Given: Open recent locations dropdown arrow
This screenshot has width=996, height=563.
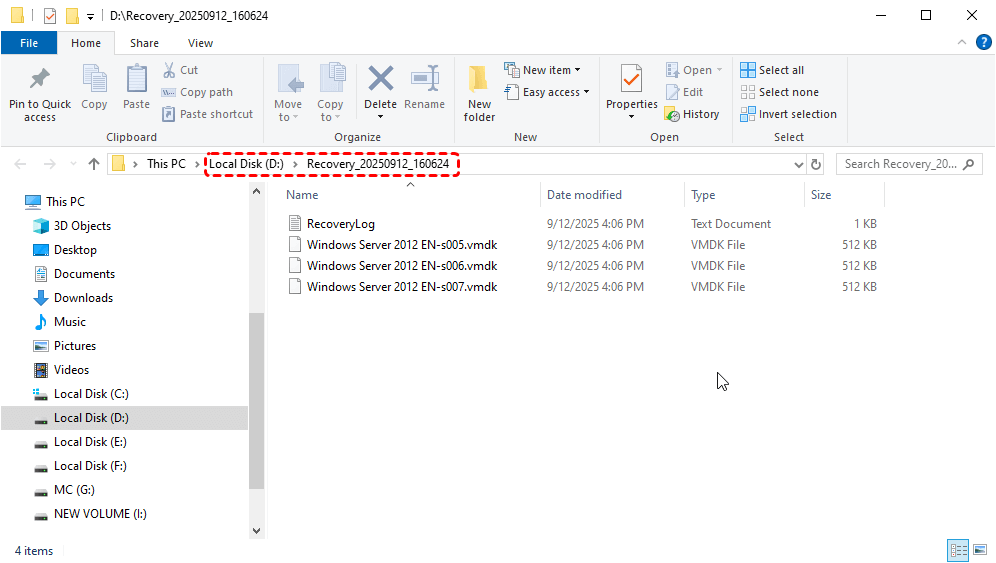Looking at the screenshot, I should click(73, 164).
